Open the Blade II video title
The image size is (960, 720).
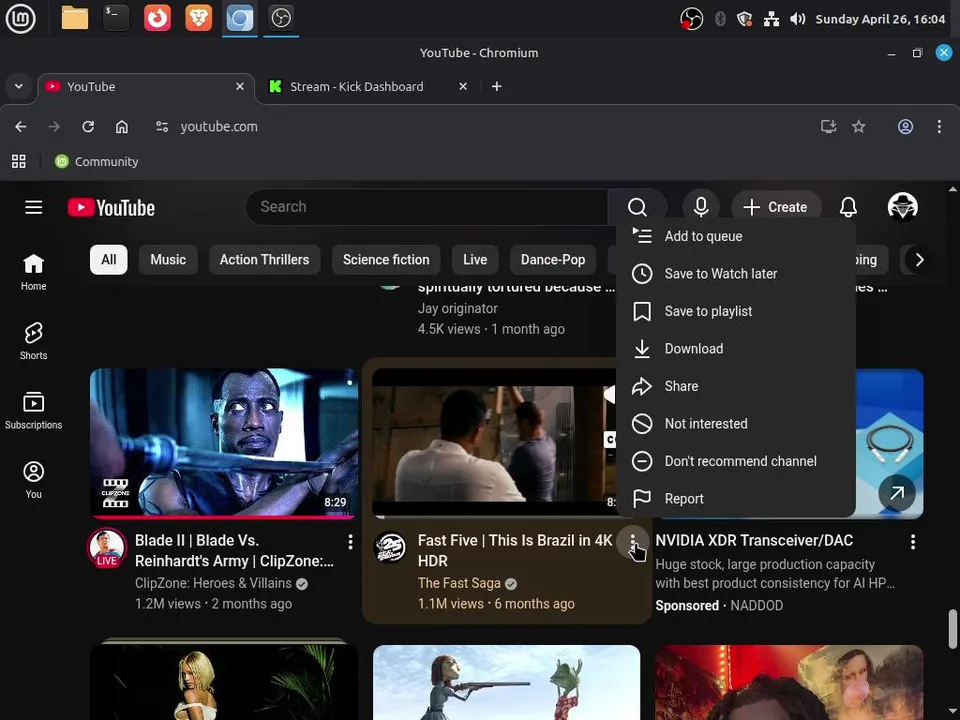(234, 550)
